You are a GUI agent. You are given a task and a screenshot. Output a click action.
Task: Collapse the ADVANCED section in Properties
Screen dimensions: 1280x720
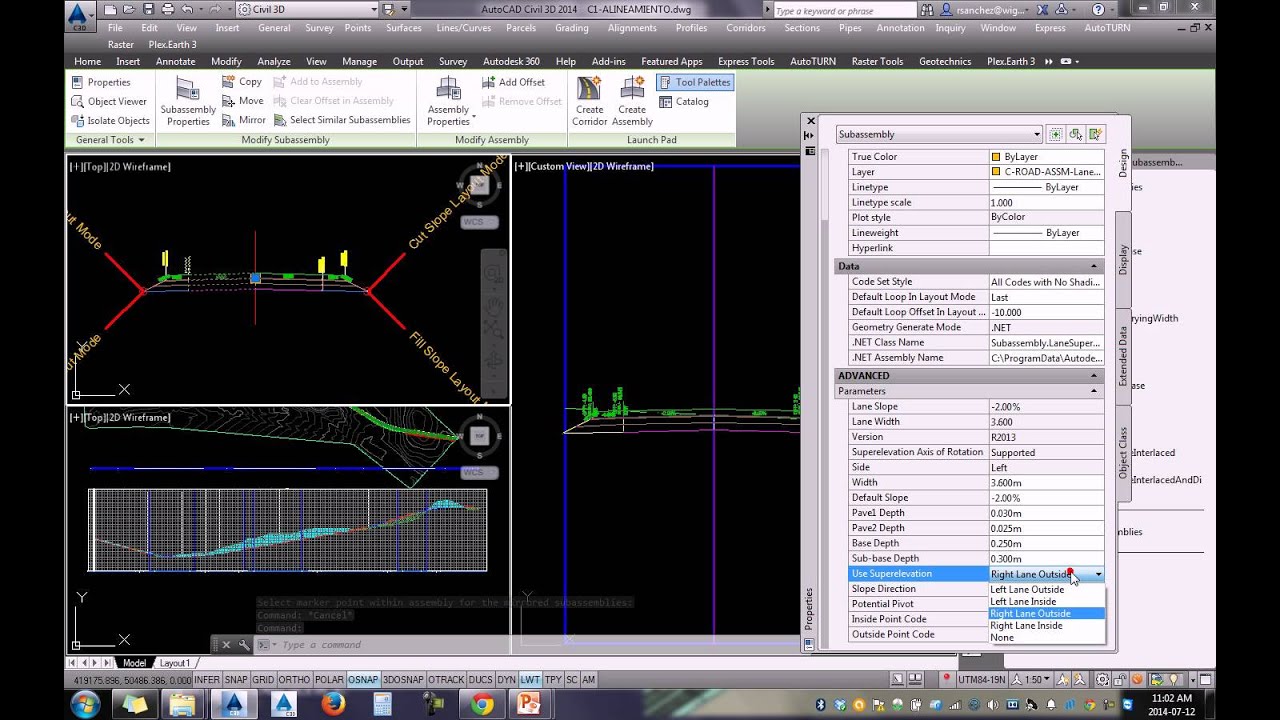coord(1094,375)
